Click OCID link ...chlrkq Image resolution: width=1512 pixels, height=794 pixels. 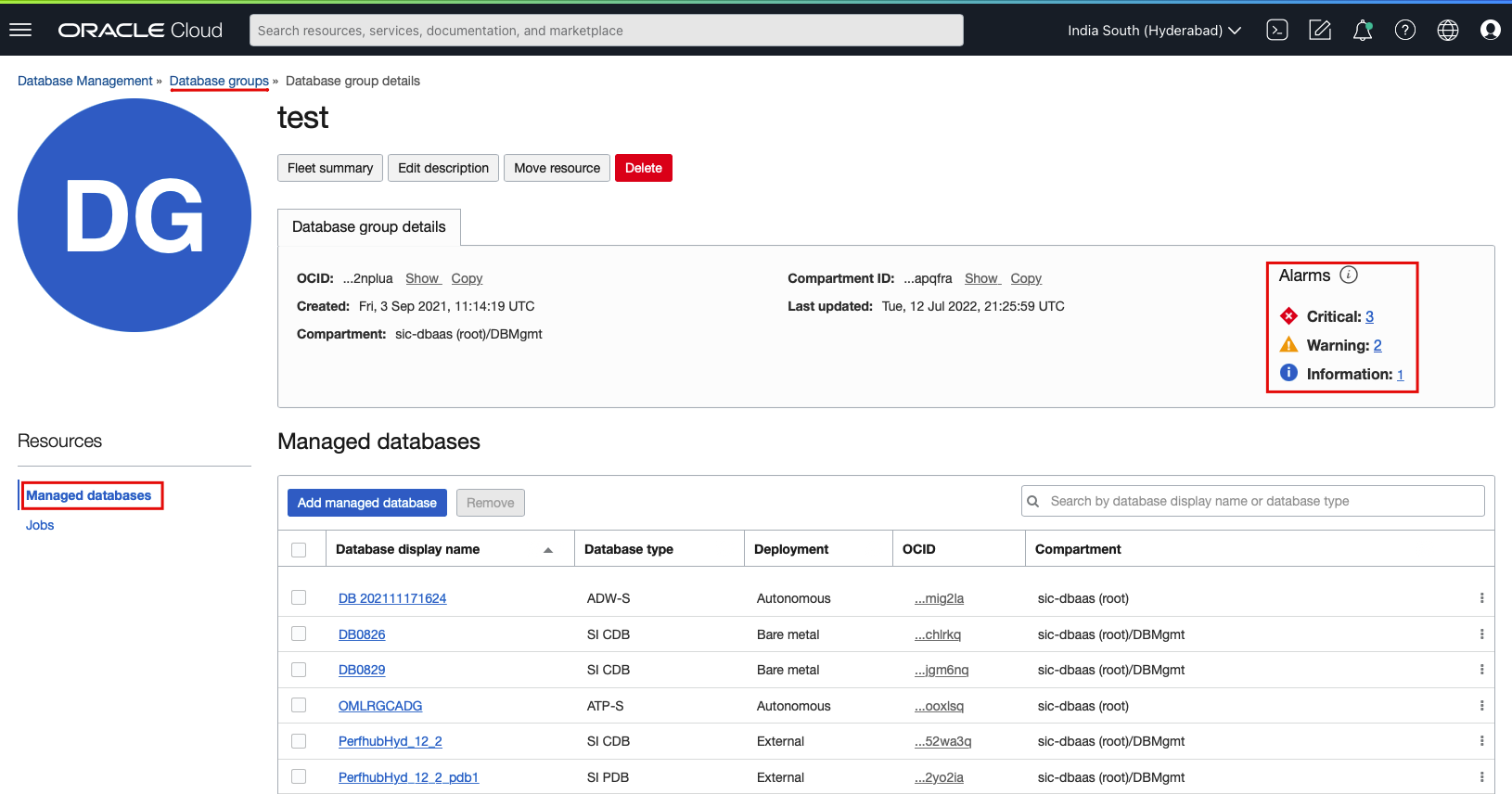(938, 634)
